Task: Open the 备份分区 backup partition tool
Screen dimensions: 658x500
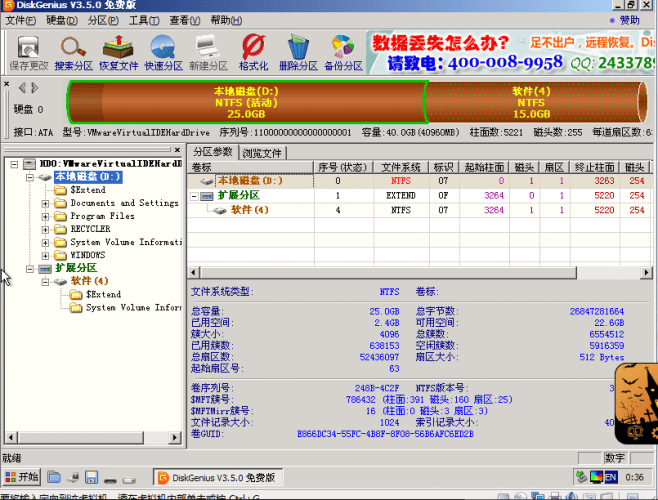Action: click(x=343, y=52)
